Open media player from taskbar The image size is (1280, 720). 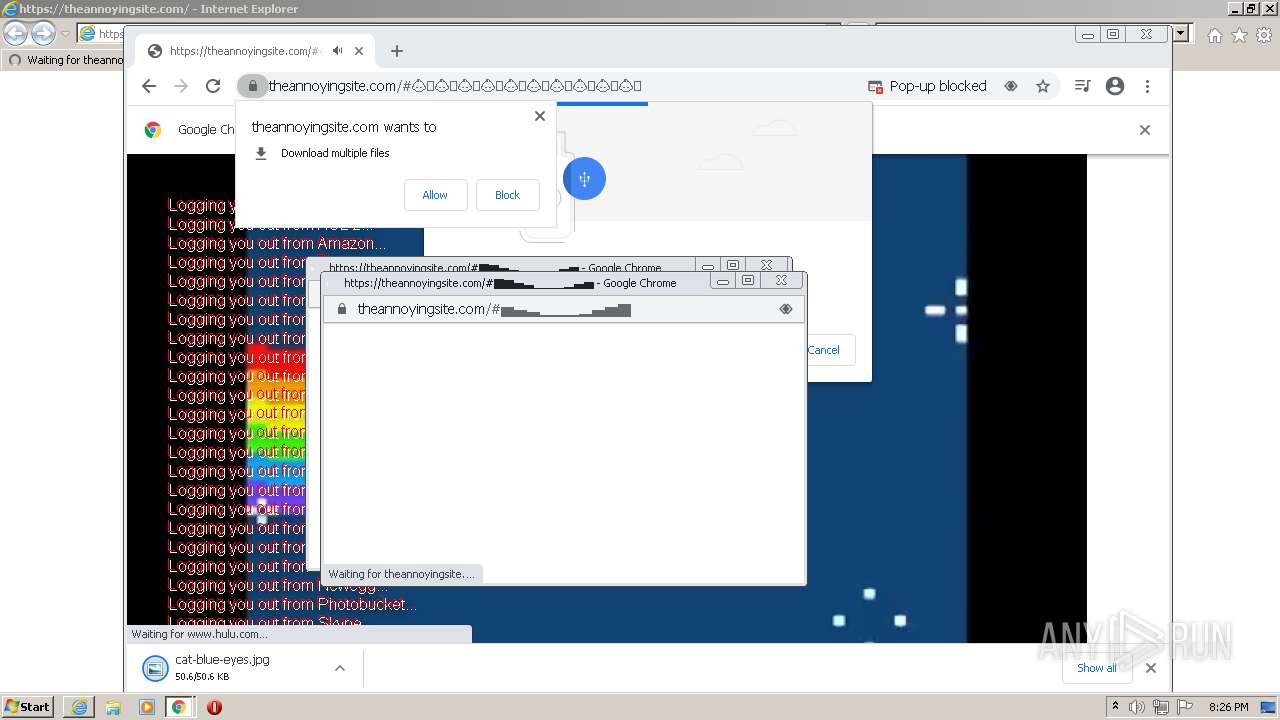point(147,707)
